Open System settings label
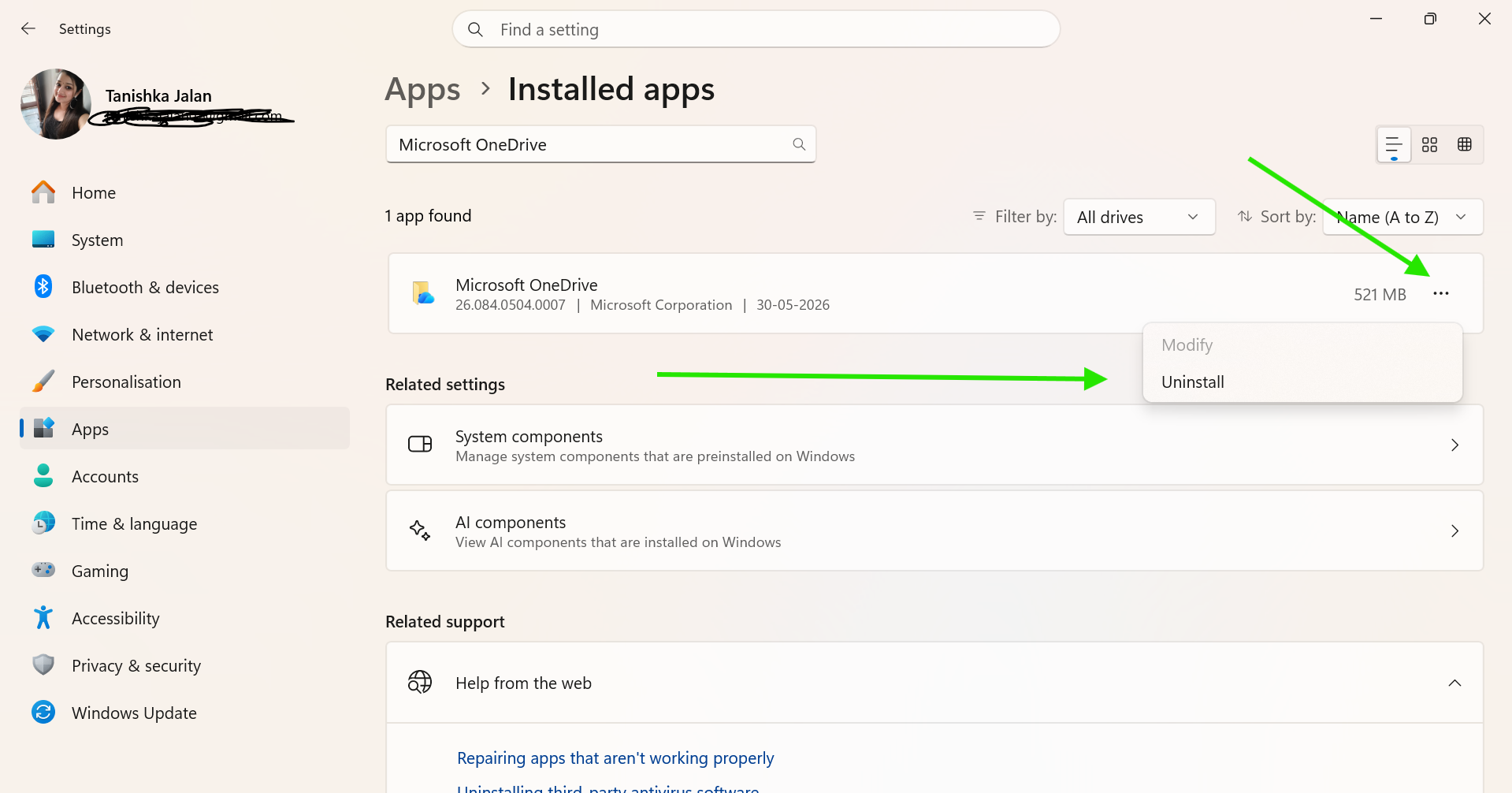This screenshot has width=1512, height=793. 97,240
